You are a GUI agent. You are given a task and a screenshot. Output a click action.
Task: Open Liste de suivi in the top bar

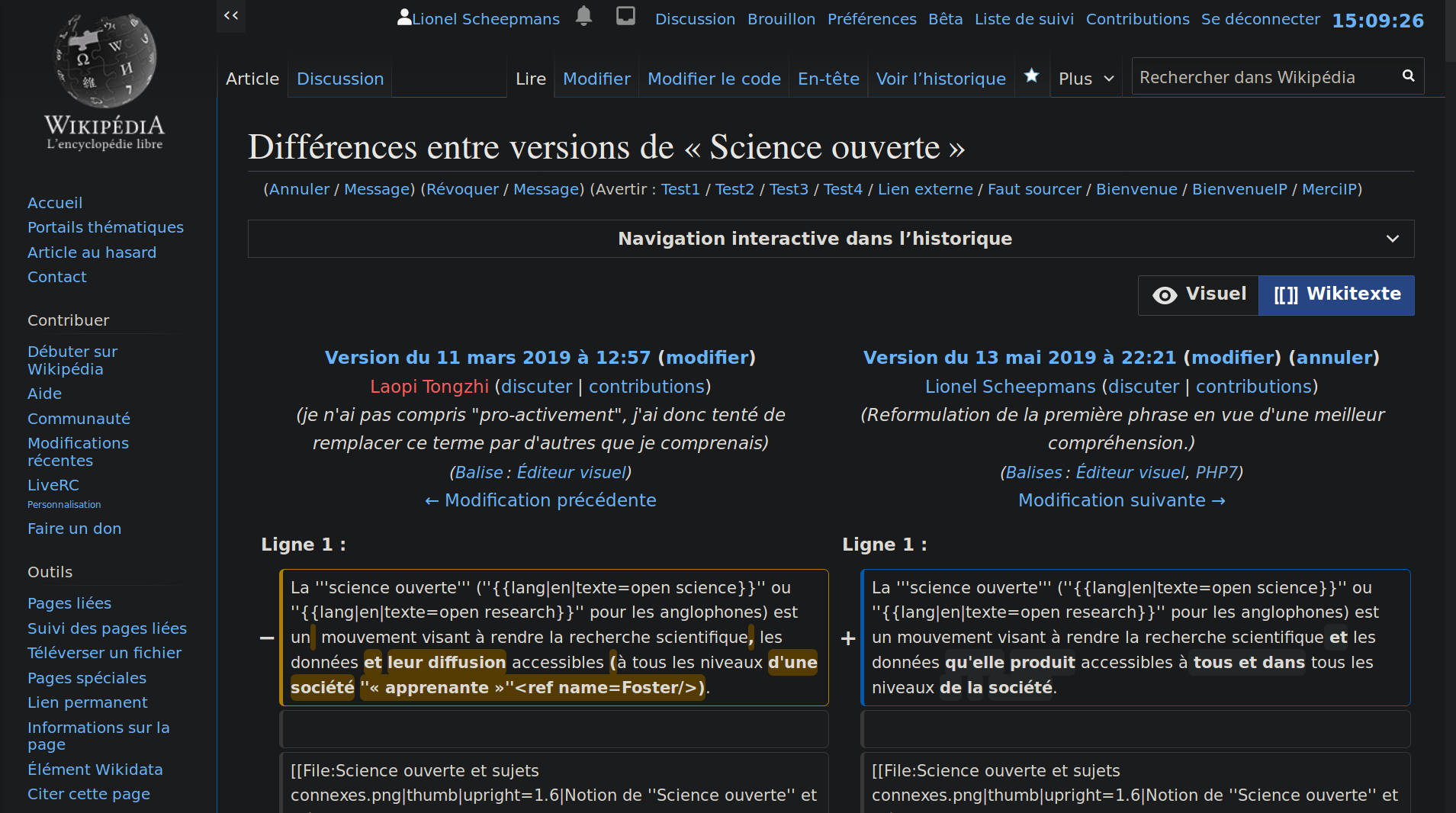pyautogui.click(x=1024, y=19)
